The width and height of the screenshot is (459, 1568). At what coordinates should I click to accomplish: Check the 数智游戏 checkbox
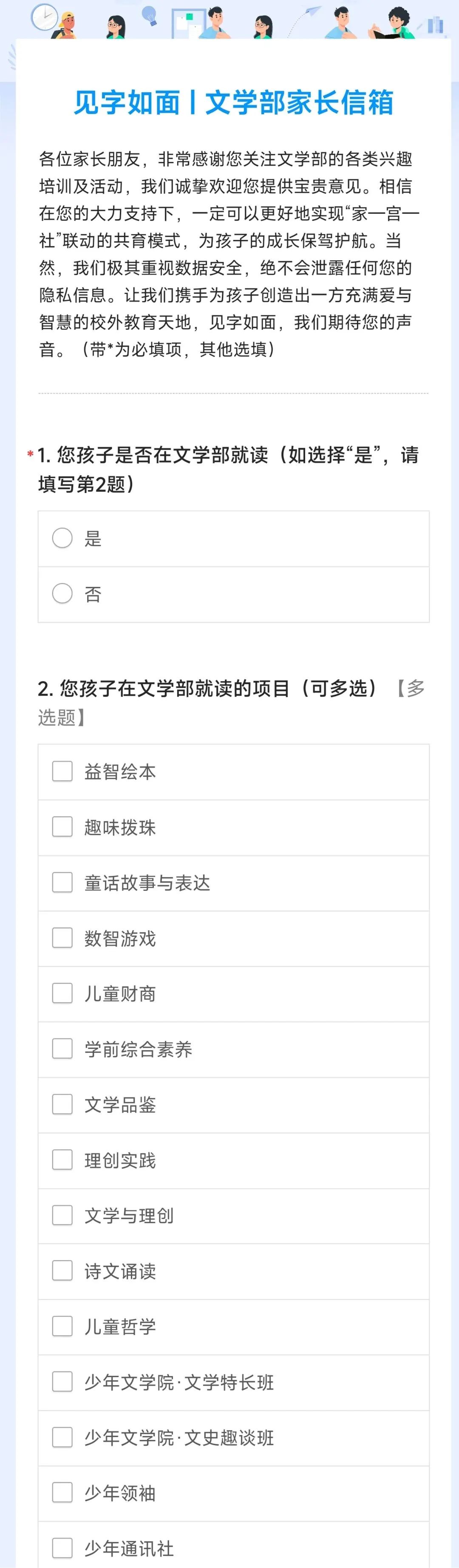(62, 937)
